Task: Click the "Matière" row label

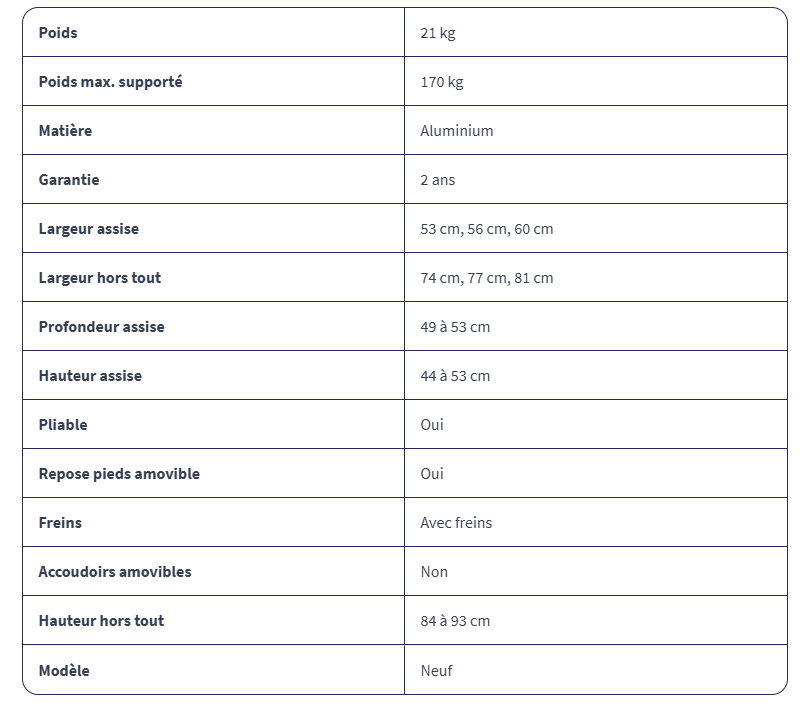Action: coord(65,131)
